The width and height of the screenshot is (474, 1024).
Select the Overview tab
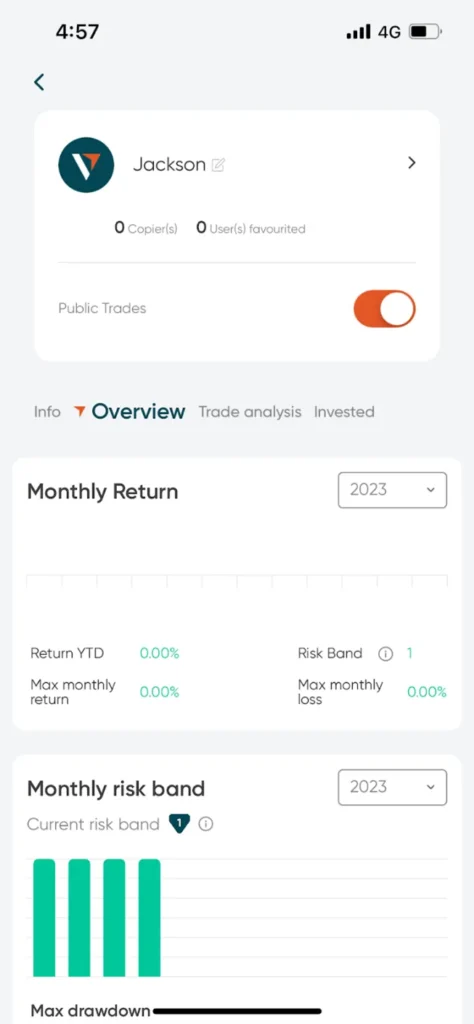(x=138, y=411)
